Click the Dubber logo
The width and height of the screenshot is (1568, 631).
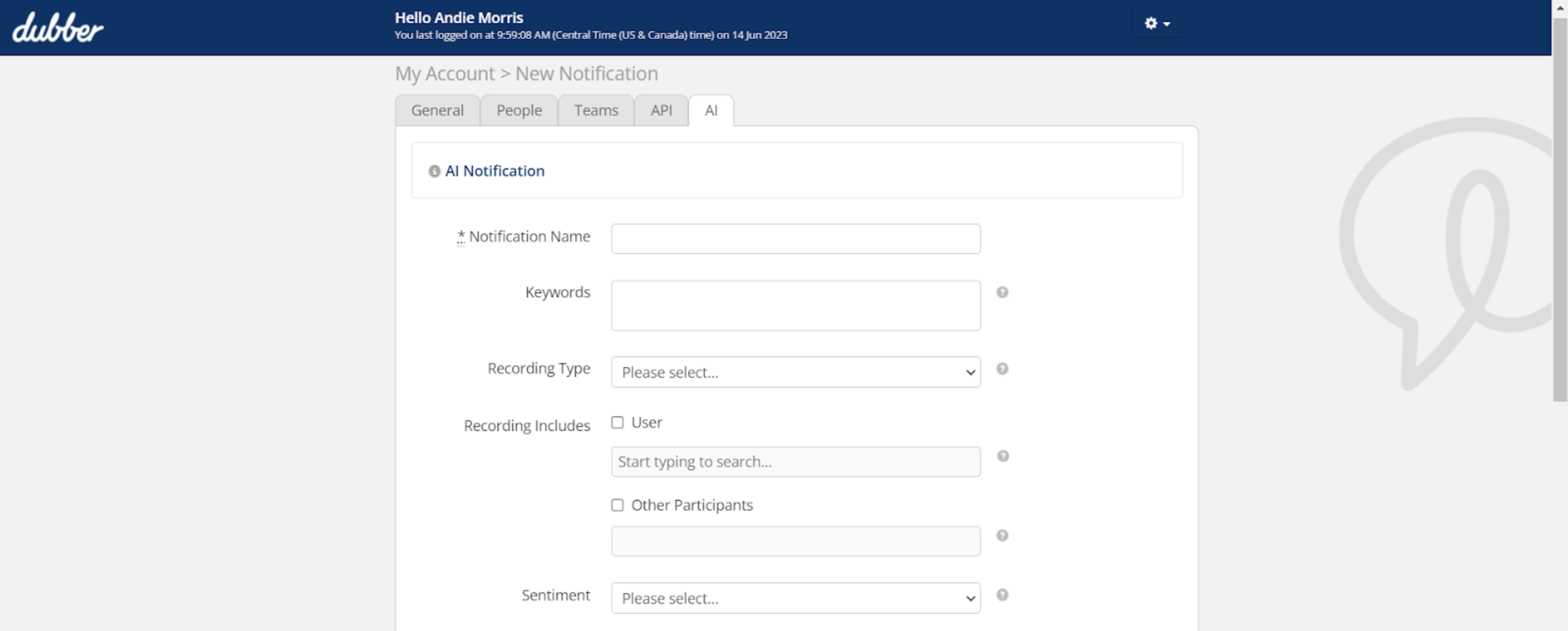coord(58,28)
